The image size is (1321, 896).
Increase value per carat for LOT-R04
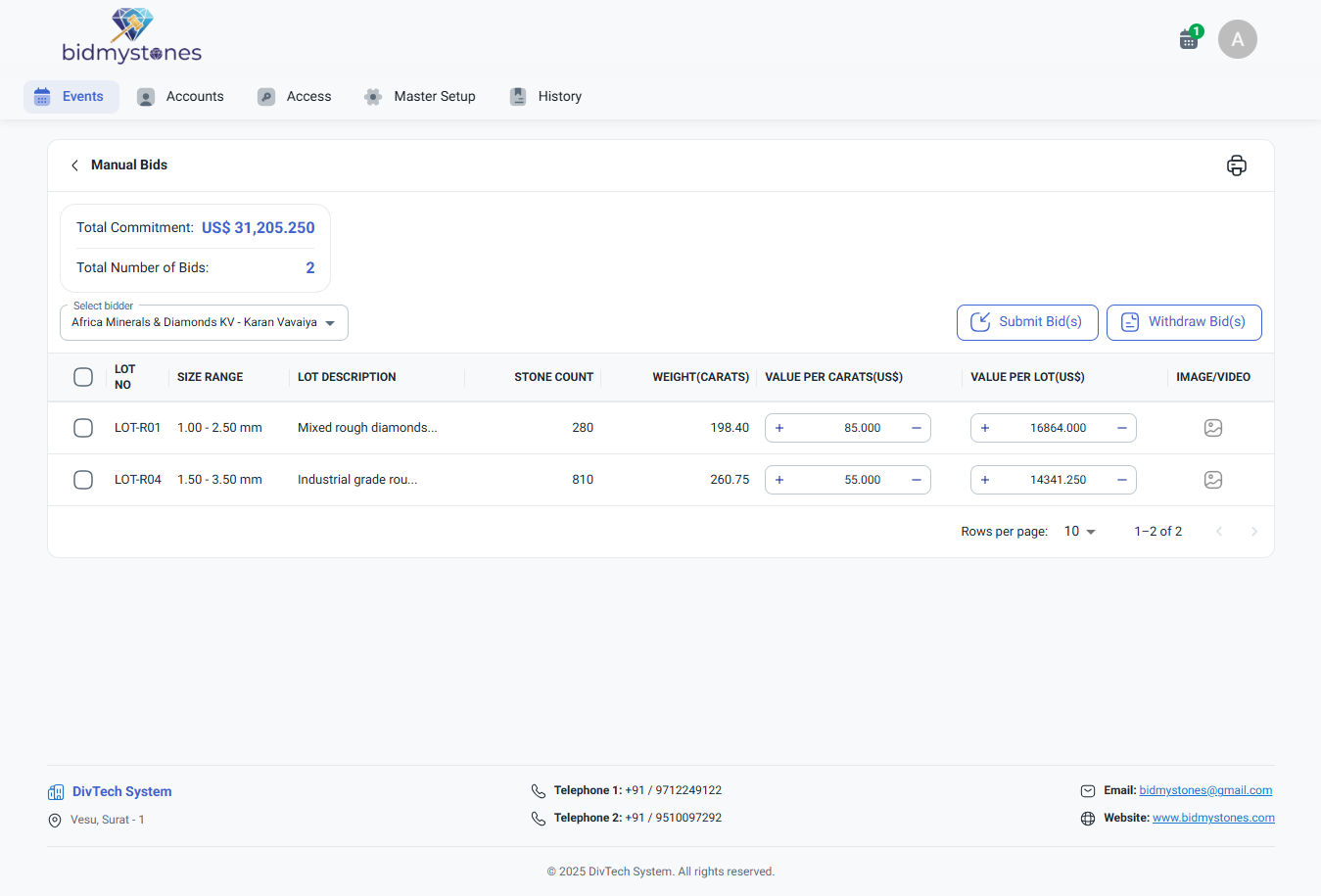(779, 480)
